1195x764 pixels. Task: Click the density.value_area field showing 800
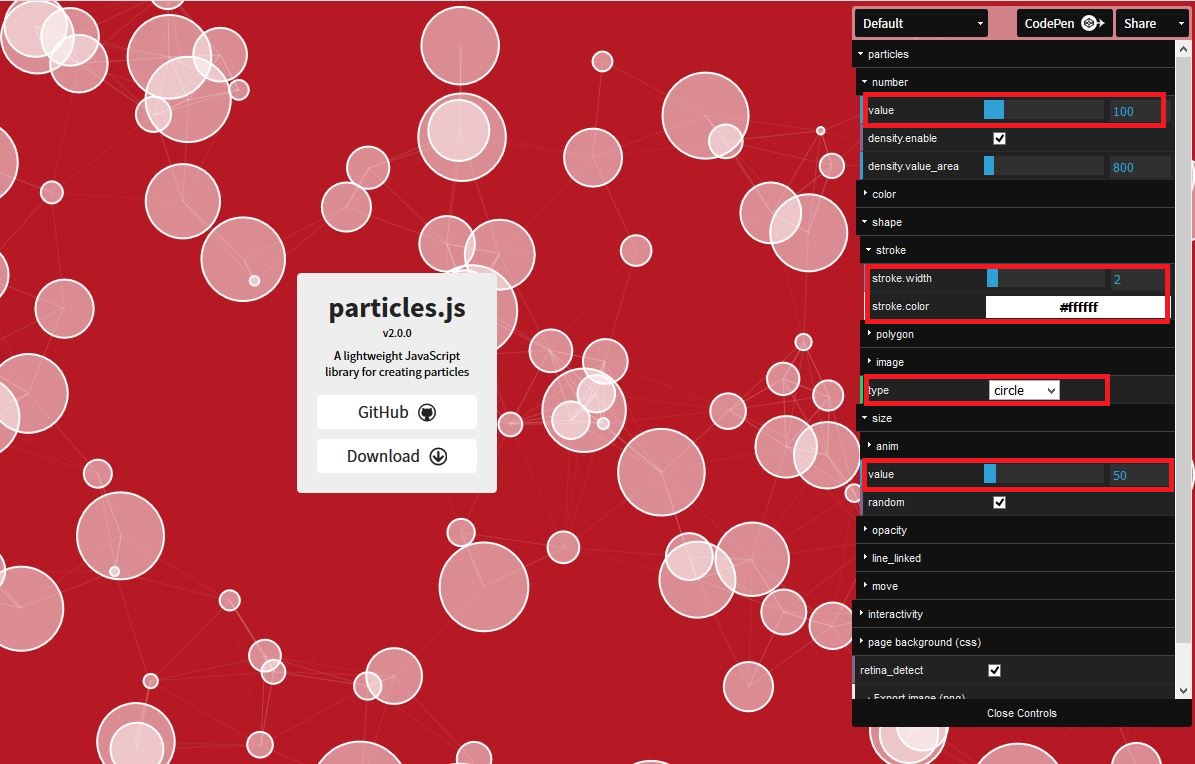coord(1139,167)
